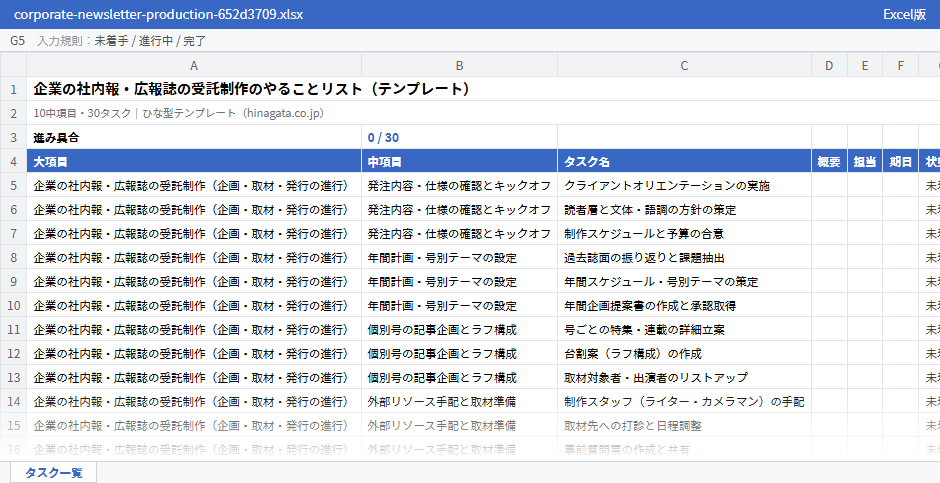Select column F header
This screenshot has width=940, height=483.
[x=900, y=65]
